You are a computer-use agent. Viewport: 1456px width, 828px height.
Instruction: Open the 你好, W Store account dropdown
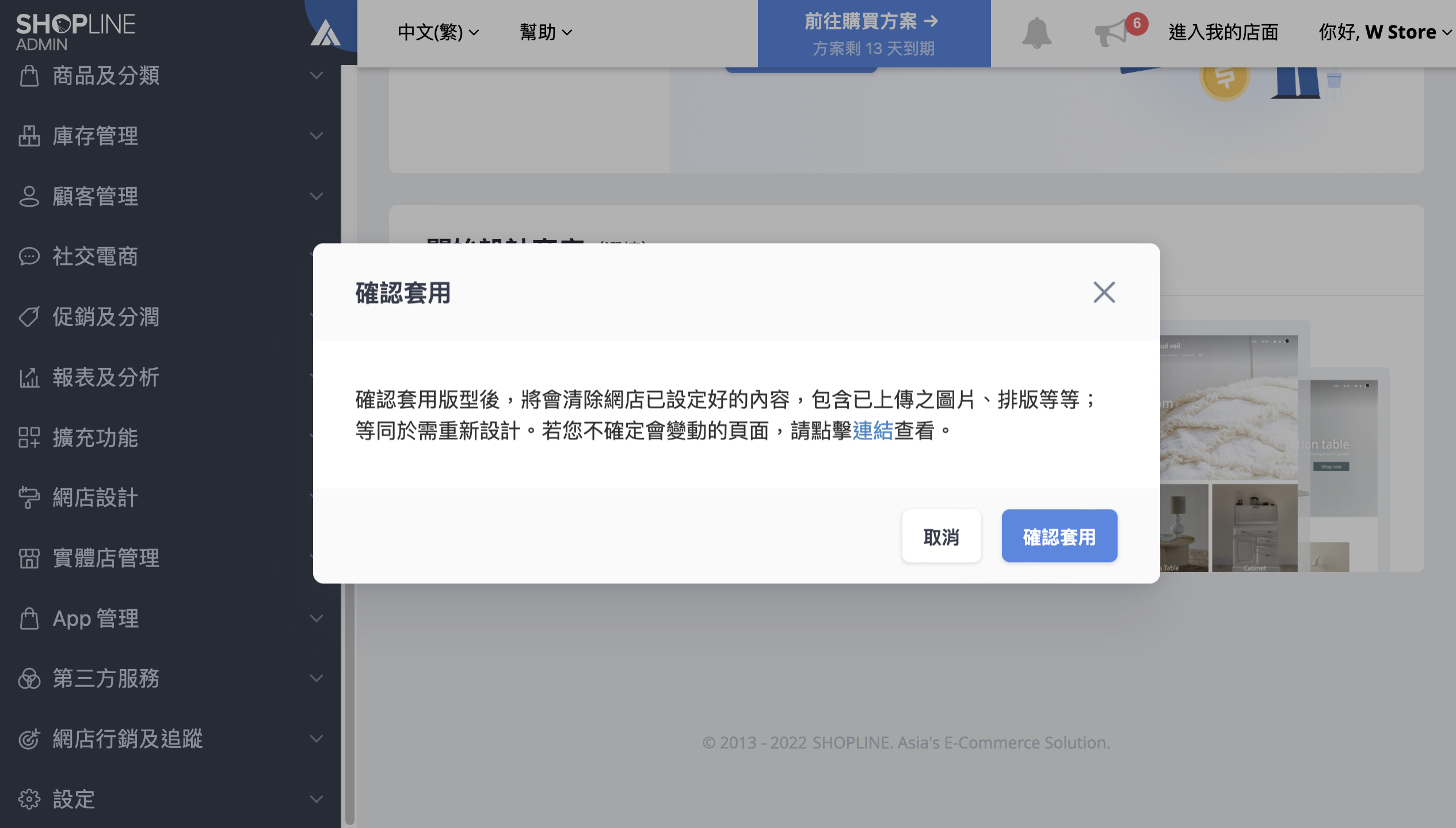(x=1385, y=33)
